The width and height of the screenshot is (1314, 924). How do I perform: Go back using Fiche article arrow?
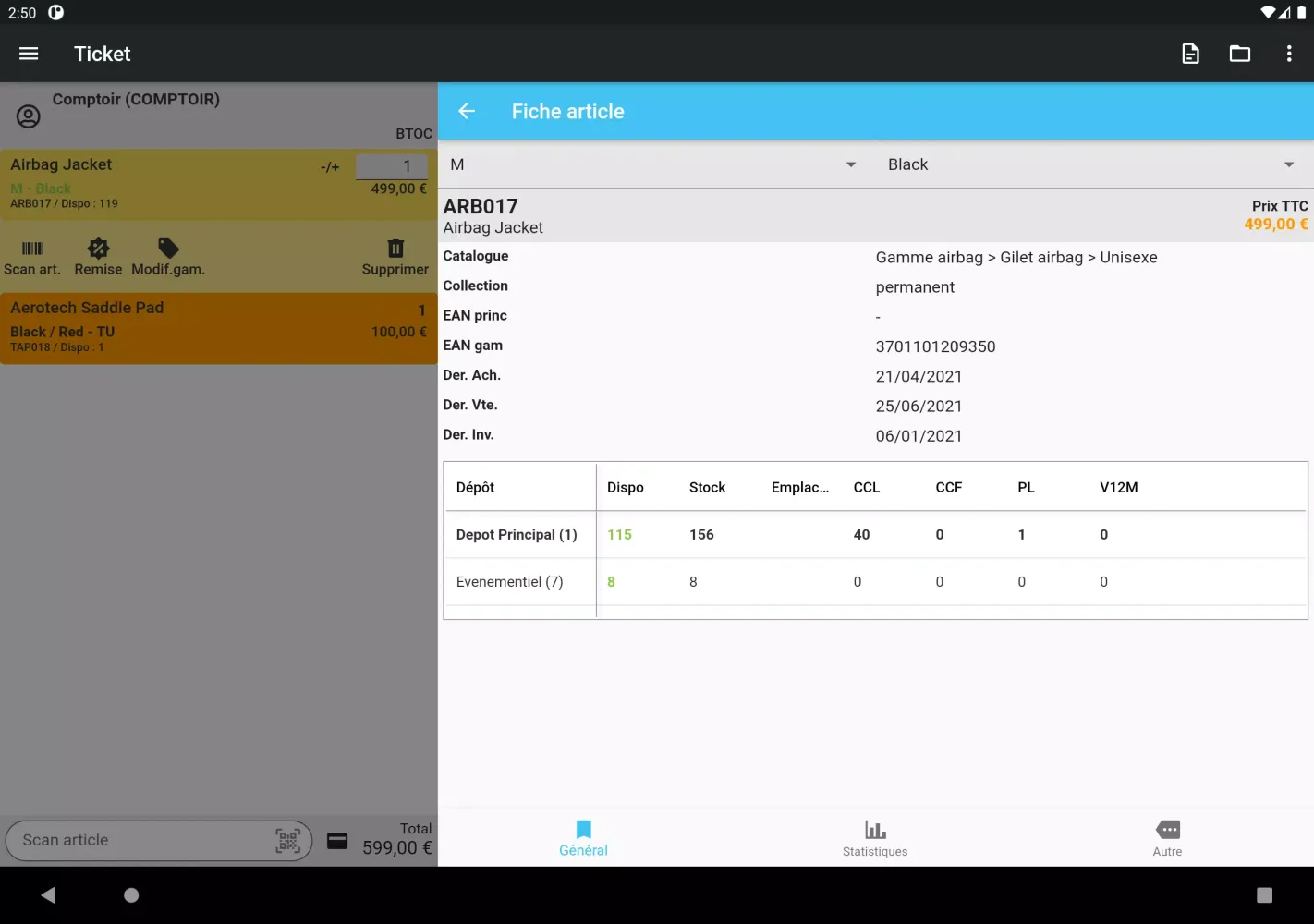coord(467,111)
